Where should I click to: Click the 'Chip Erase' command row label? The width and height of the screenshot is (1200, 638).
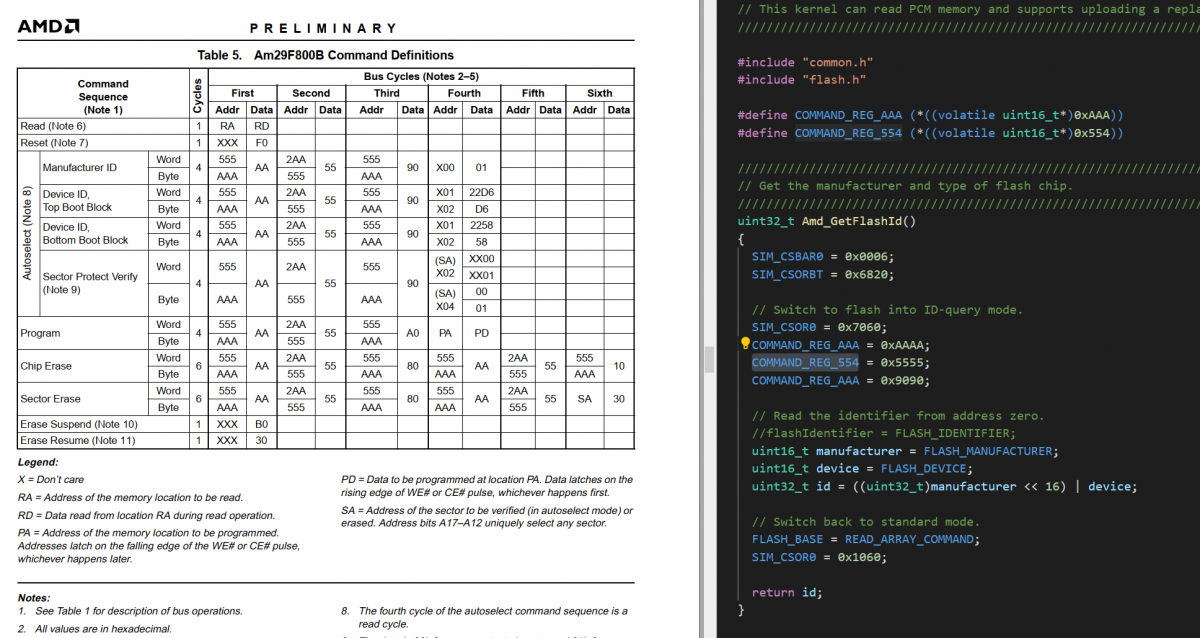pyautogui.click(x=45, y=366)
